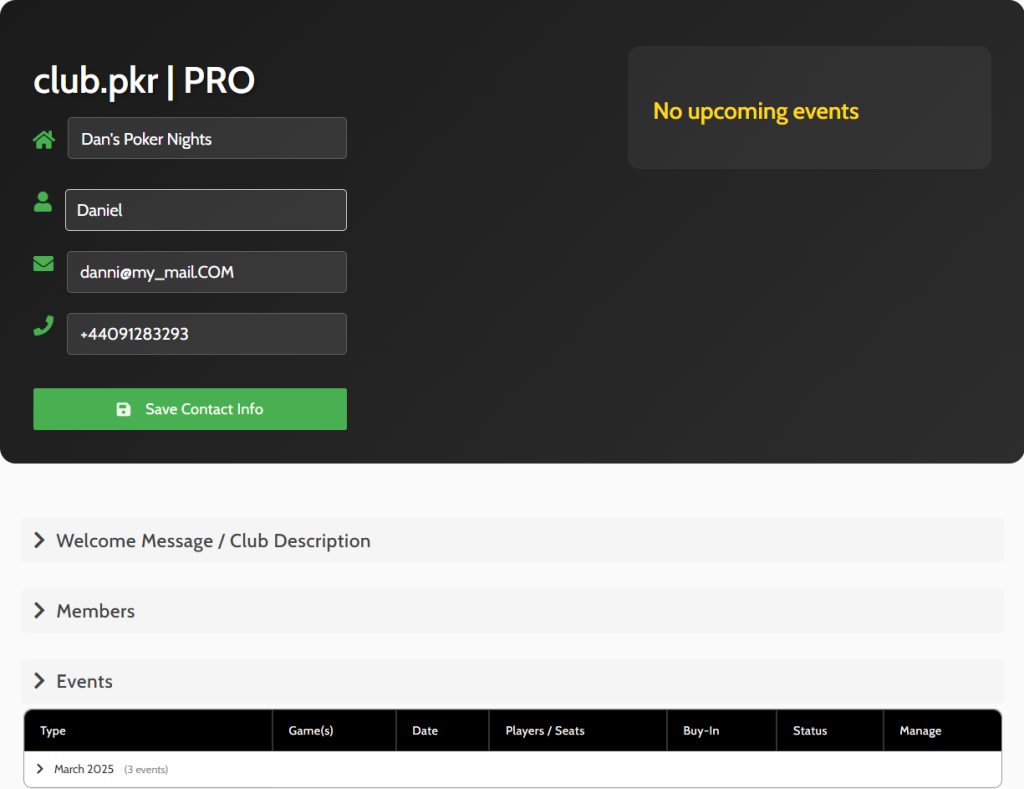The image size is (1024, 789).
Task: Click the Buy-In column header
Action: 701,731
